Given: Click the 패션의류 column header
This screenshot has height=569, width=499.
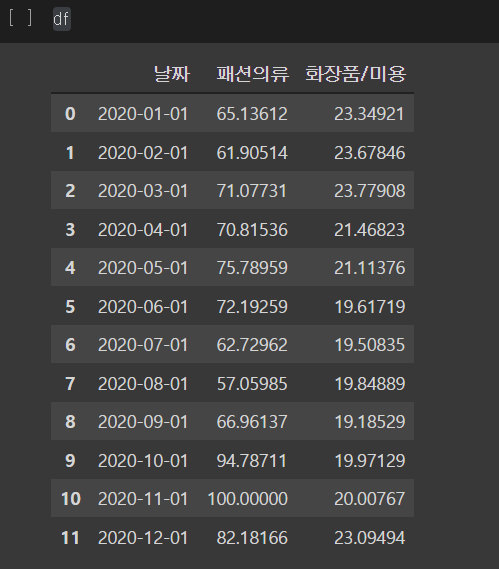Looking at the screenshot, I should 252,74.
